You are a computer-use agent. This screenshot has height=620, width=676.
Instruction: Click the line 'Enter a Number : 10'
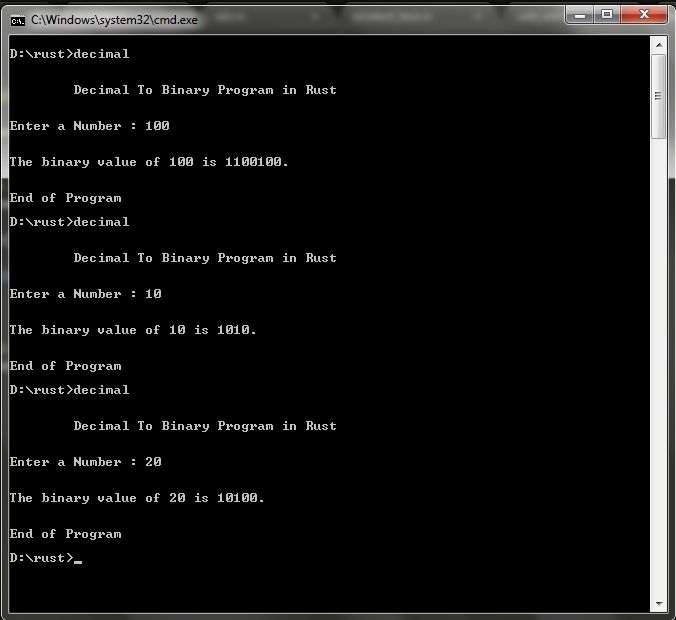[86, 294]
